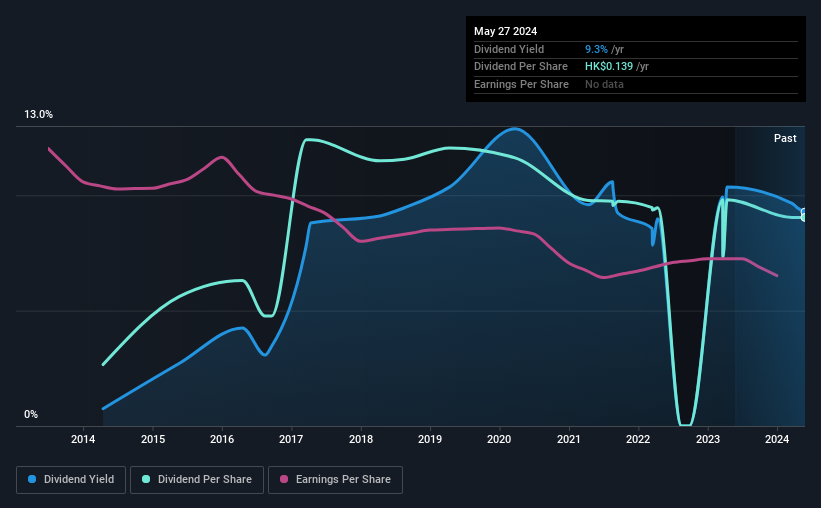Click the 13.0% y-axis label
The width and height of the screenshot is (821, 508).
38,114
